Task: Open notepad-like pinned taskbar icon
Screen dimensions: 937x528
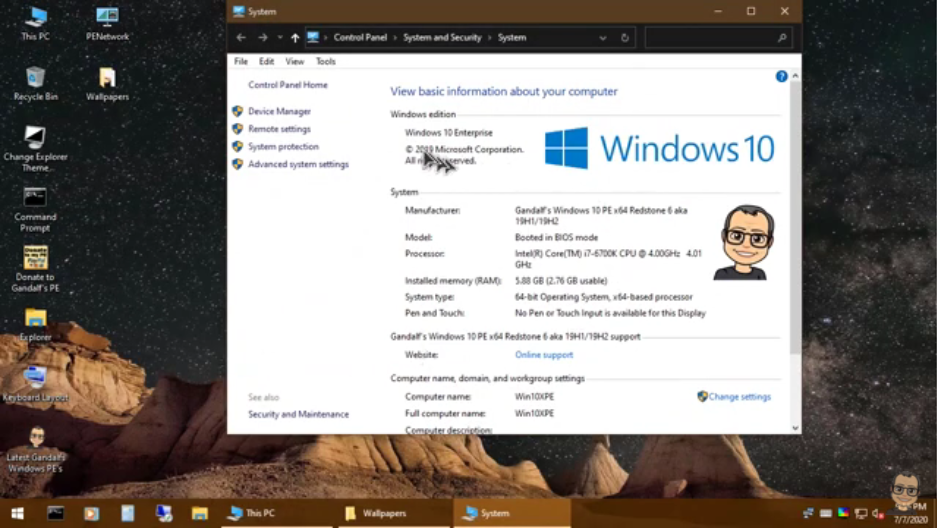Action: 127,513
